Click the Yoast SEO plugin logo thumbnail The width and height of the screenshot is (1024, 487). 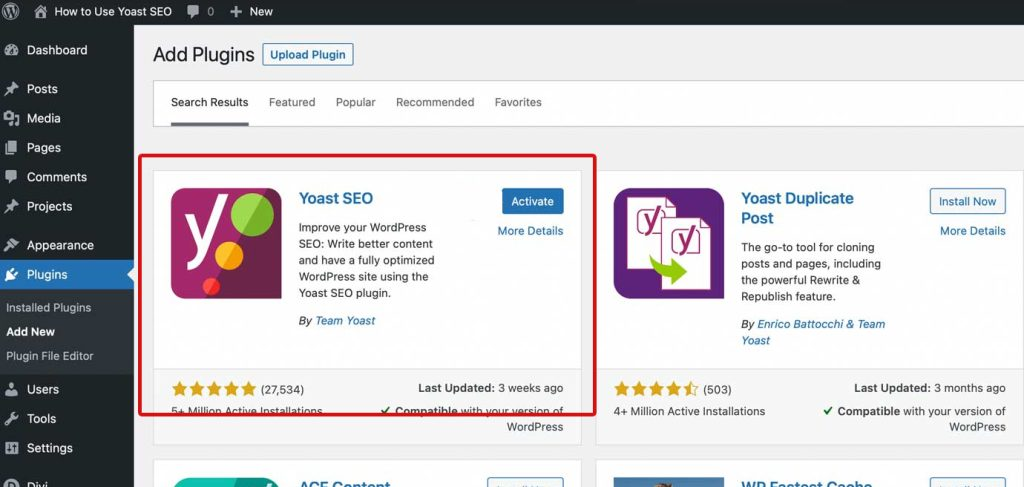(226, 243)
